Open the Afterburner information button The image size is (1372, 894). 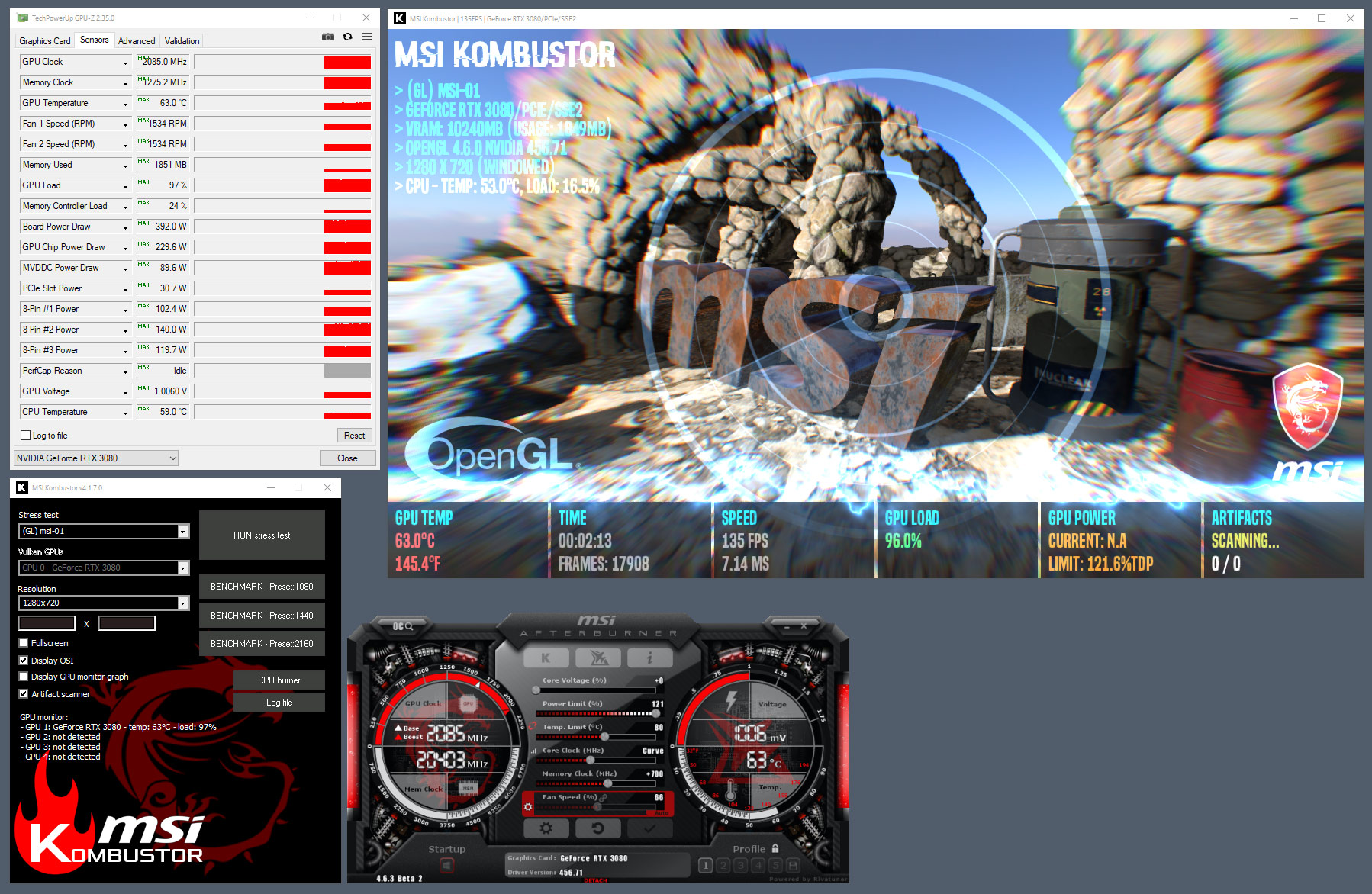point(649,658)
